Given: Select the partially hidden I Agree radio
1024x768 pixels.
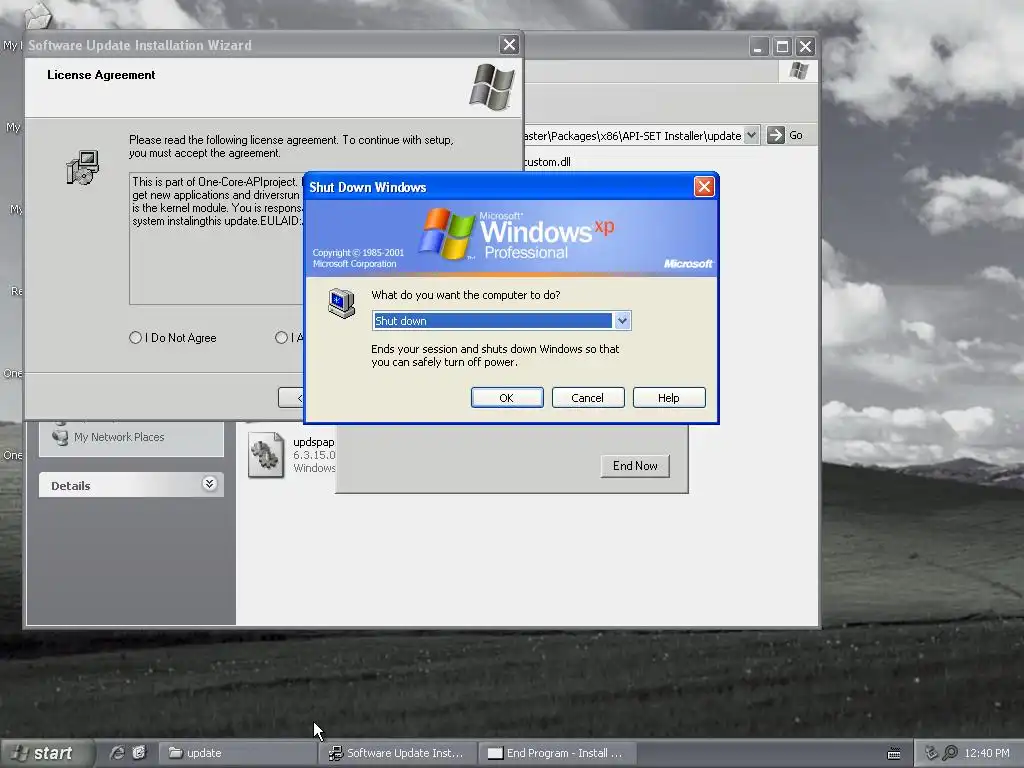Looking at the screenshot, I should point(281,338).
